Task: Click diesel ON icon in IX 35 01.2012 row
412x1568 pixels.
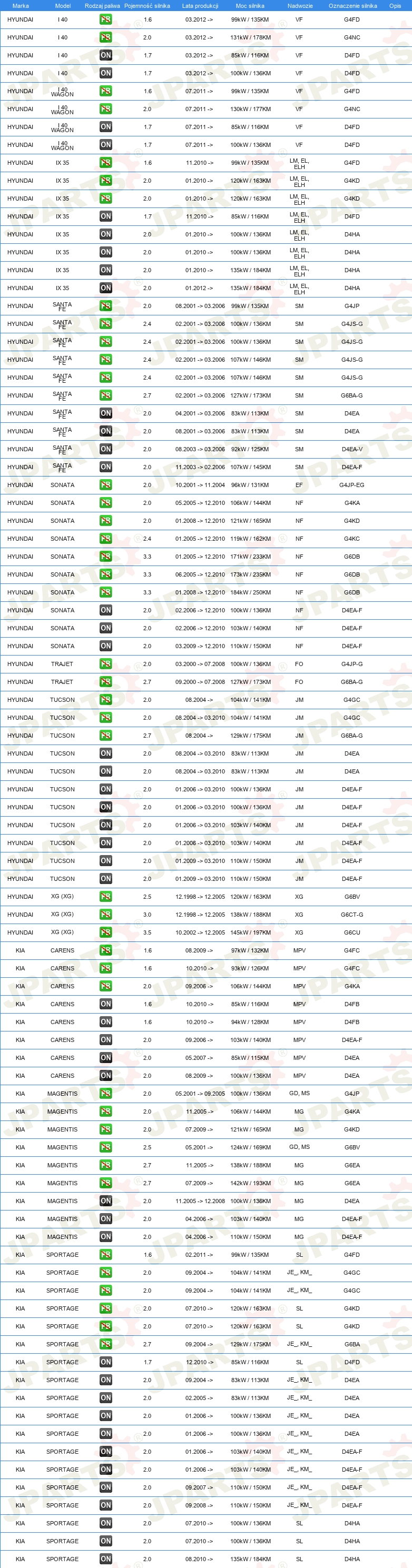Action: click(105, 288)
